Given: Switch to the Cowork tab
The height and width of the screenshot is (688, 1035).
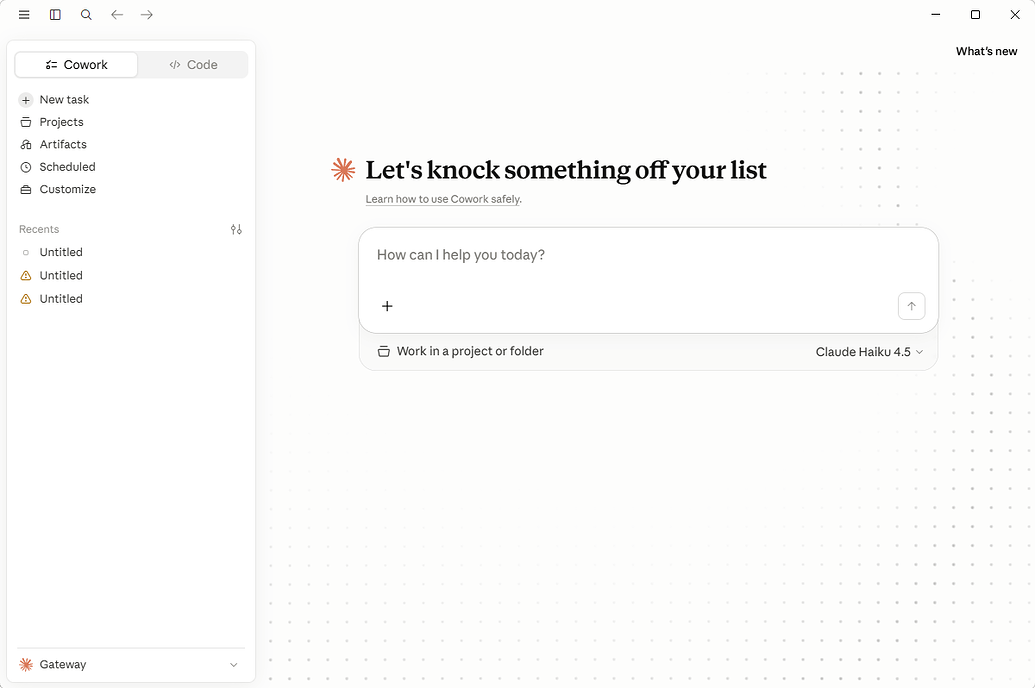Looking at the screenshot, I should pos(77,65).
